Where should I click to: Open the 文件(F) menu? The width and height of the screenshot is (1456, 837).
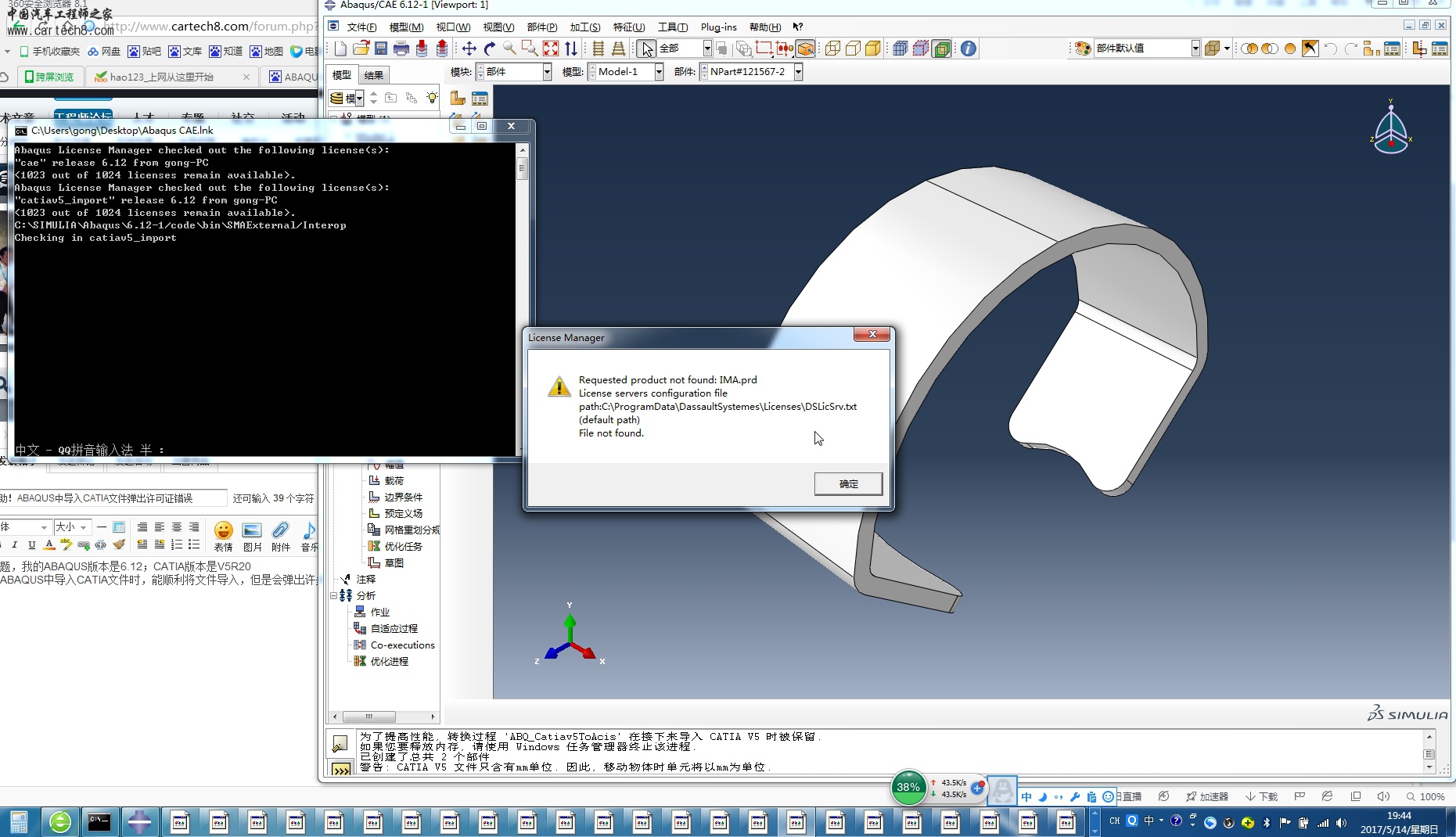(361, 27)
